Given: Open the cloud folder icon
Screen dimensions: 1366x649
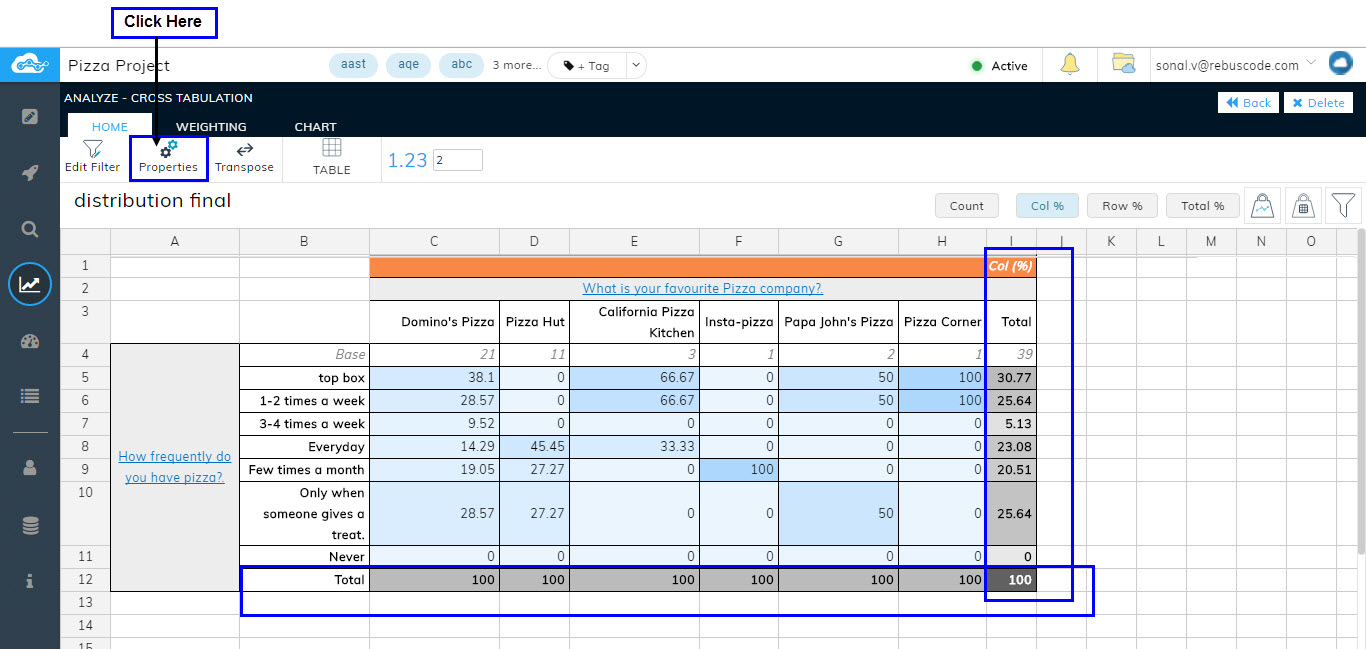Looking at the screenshot, I should pyautogui.click(x=1124, y=65).
